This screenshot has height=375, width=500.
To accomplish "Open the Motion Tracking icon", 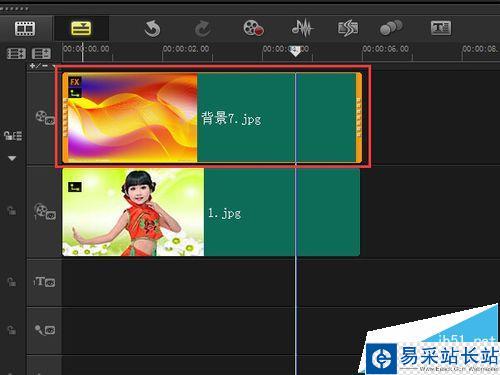I will [391, 28].
